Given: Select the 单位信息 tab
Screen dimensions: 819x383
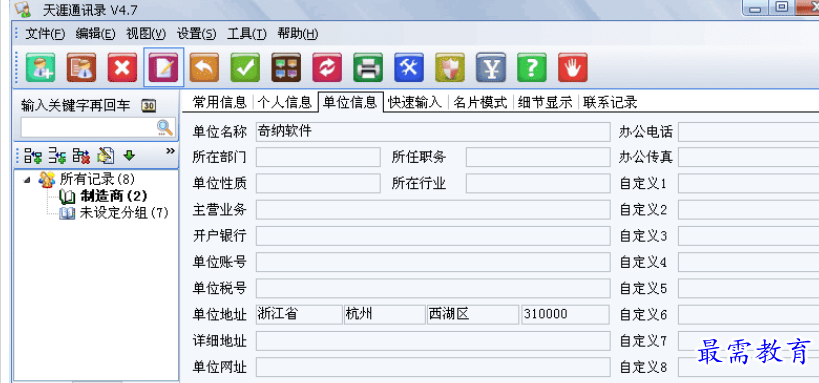Looking at the screenshot, I should 350,102.
